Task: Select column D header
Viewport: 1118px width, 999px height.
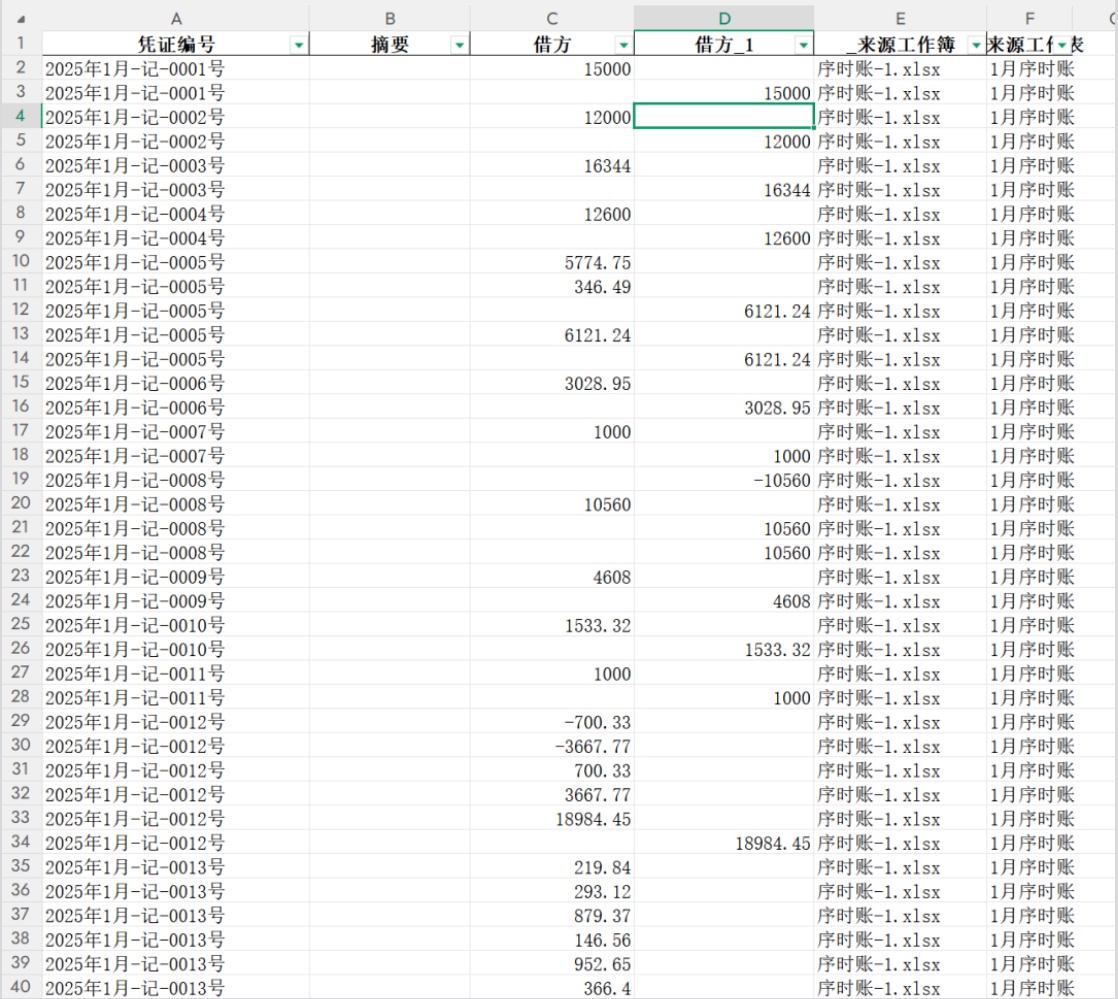Action: click(724, 19)
